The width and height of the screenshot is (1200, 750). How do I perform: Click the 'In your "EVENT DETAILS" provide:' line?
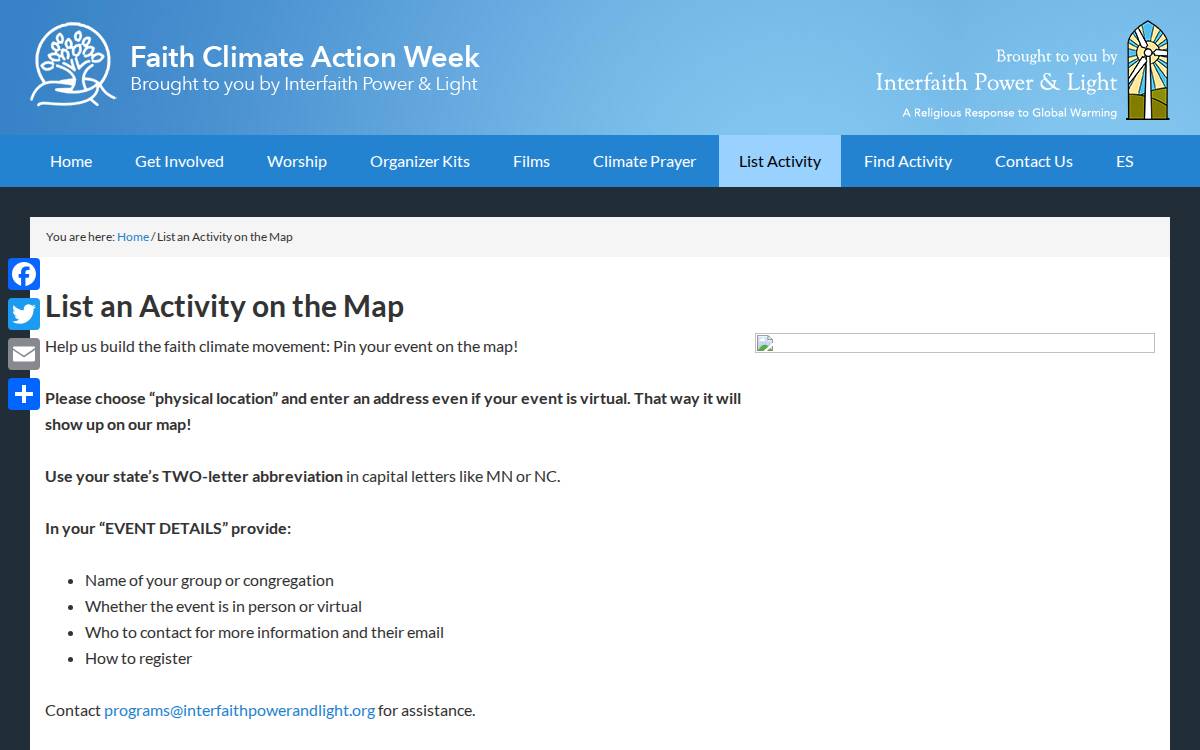point(168,528)
